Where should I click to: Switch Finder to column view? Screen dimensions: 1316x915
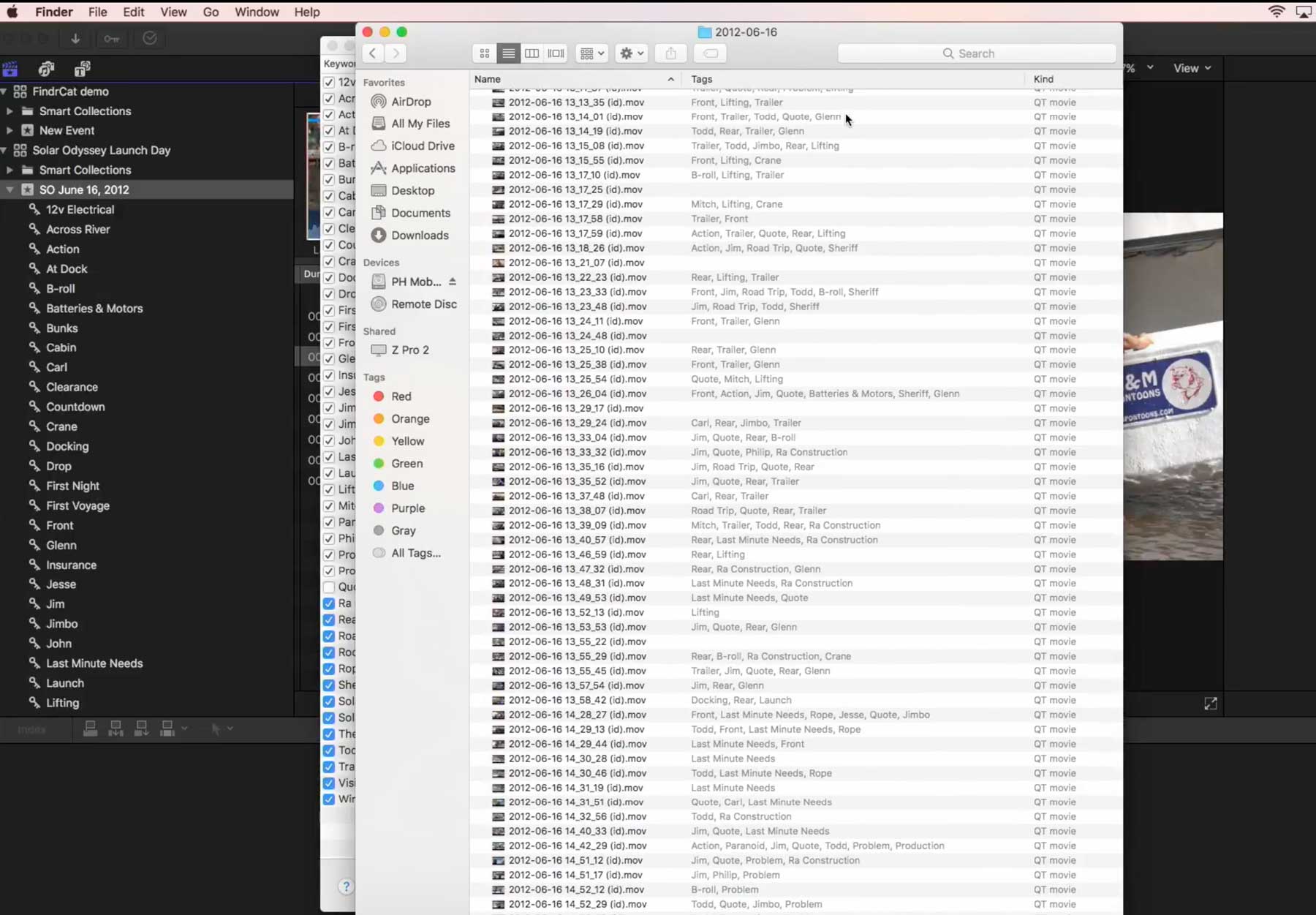click(x=532, y=53)
